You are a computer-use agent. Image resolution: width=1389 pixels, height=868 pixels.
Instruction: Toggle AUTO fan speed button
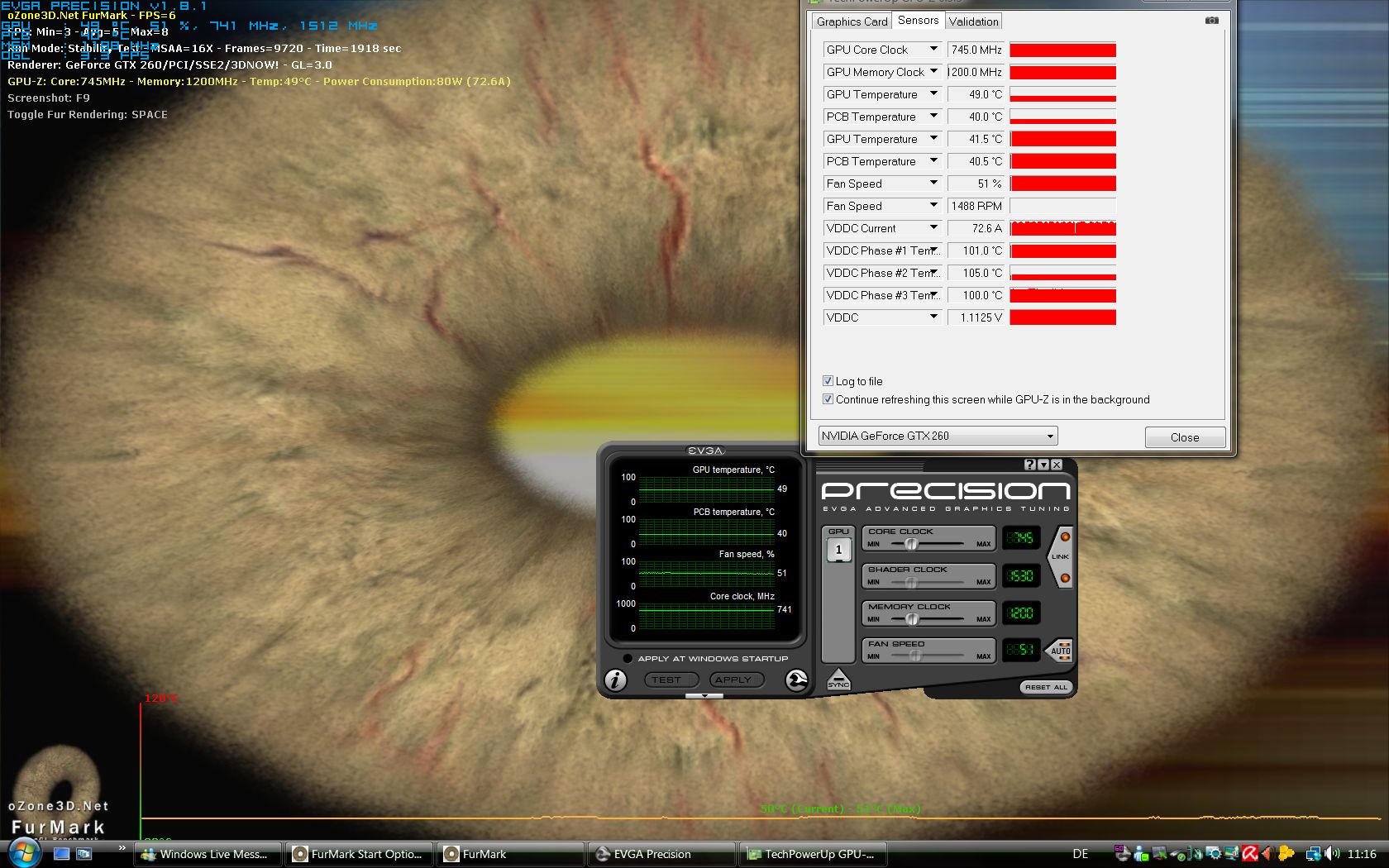[x=1060, y=651]
